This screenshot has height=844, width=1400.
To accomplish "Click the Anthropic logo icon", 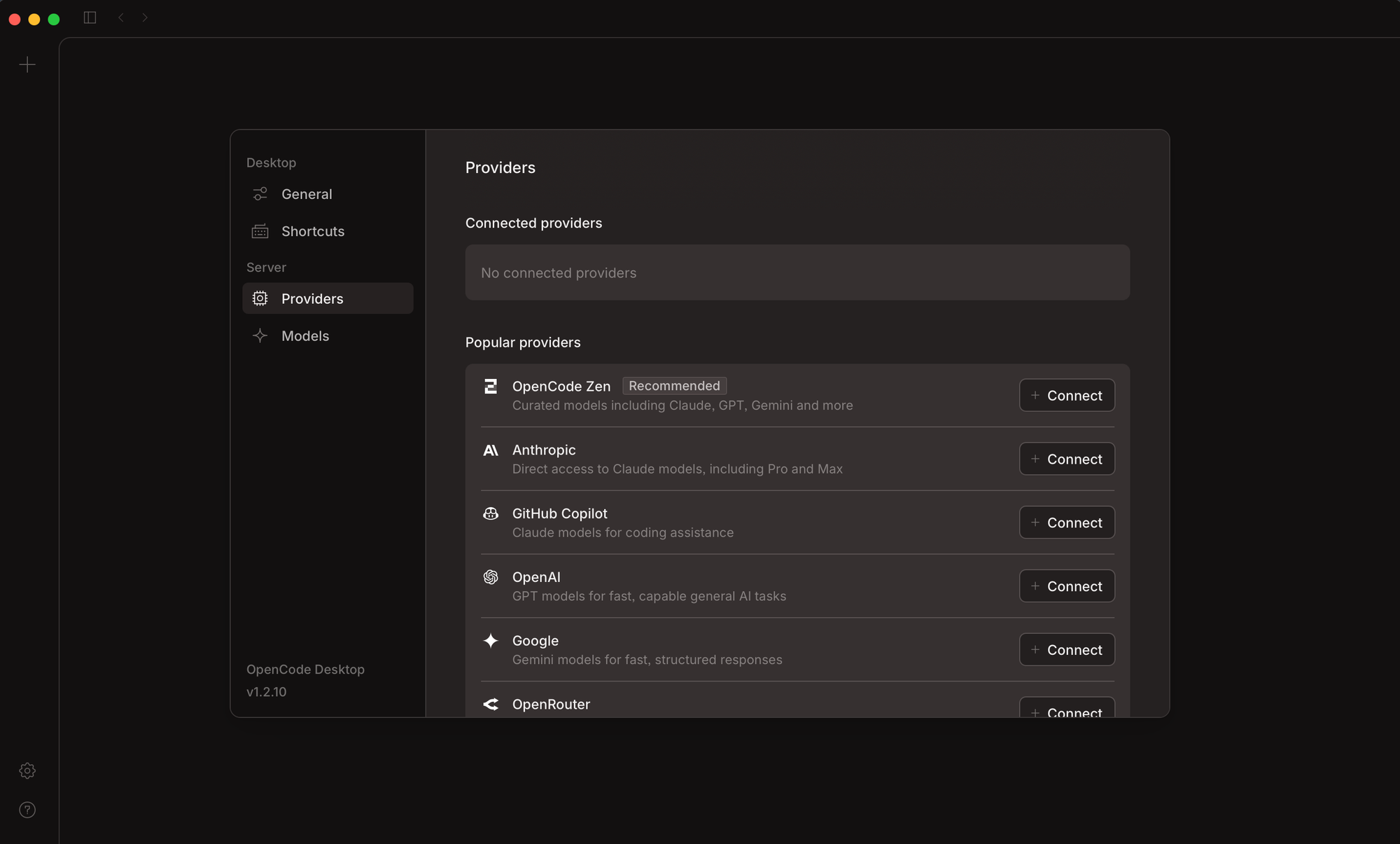I will pyautogui.click(x=491, y=450).
